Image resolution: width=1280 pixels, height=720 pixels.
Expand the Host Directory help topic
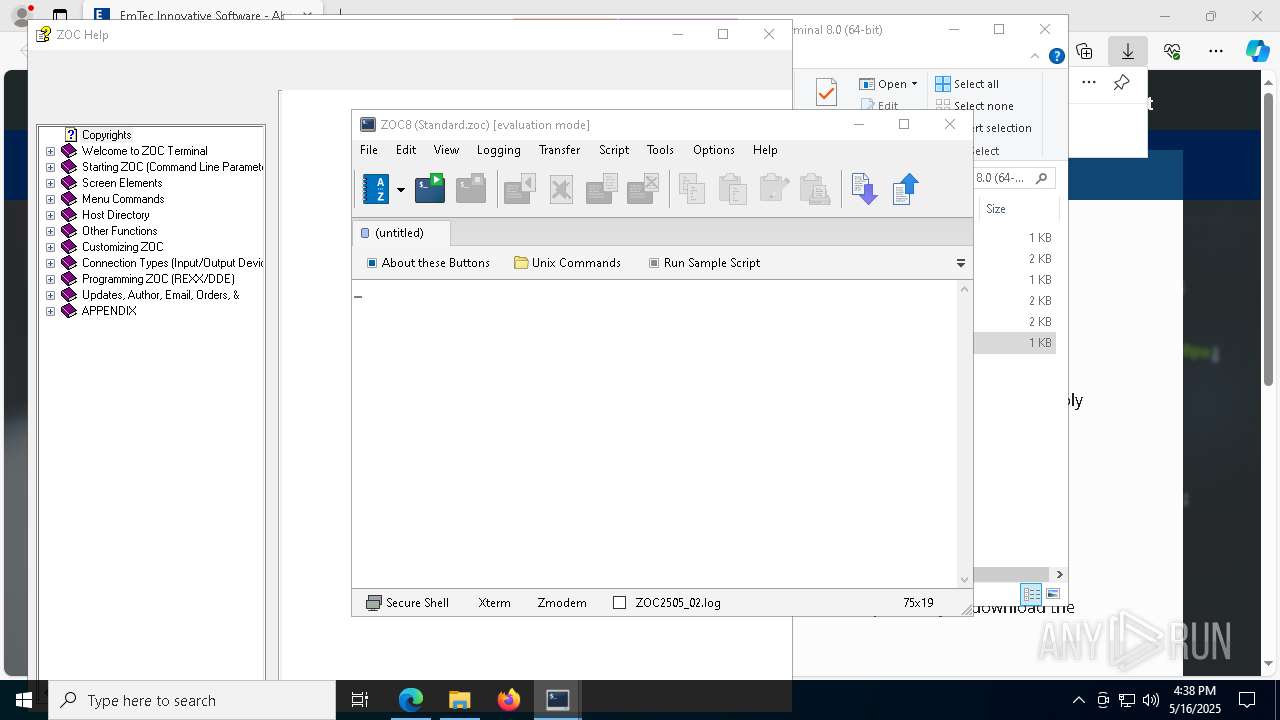point(51,215)
